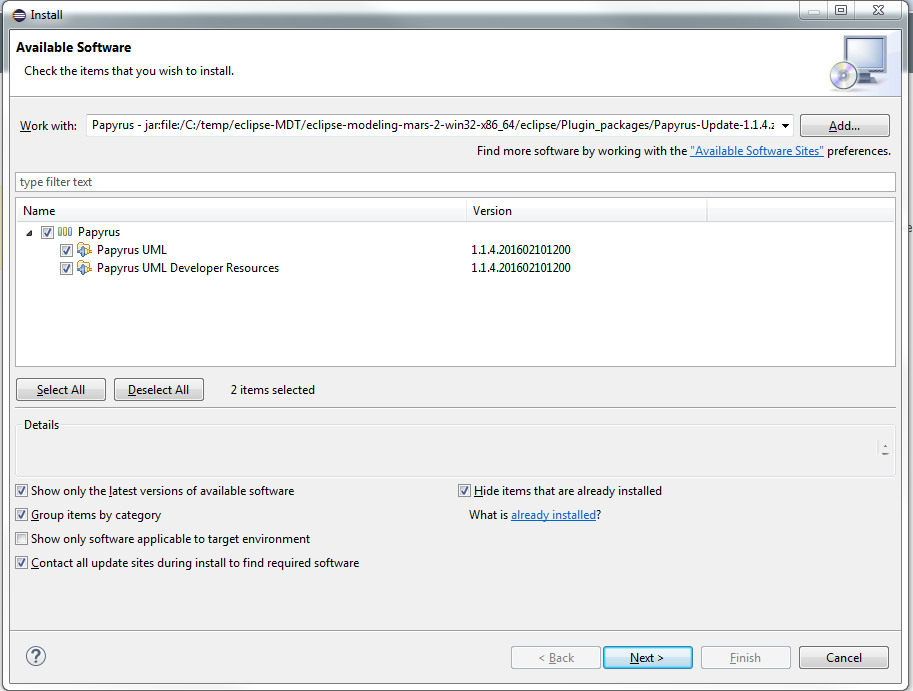
Task: Open help via the question mark icon
Action: [36, 656]
